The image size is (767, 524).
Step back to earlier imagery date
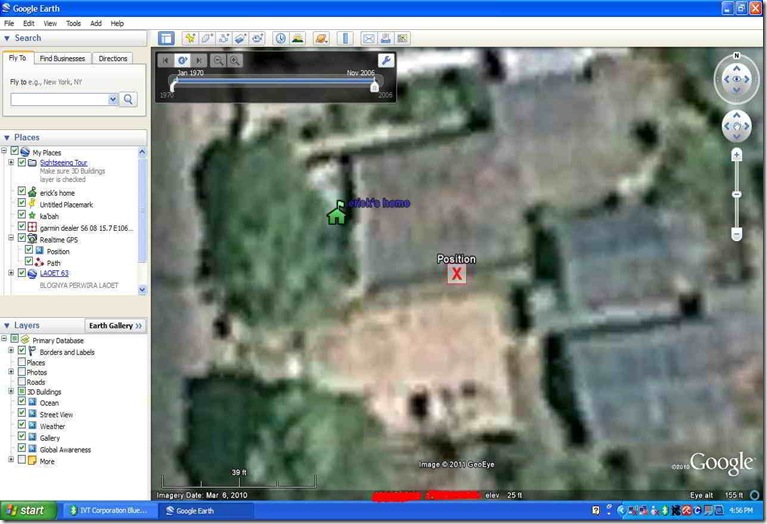(x=166, y=60)
